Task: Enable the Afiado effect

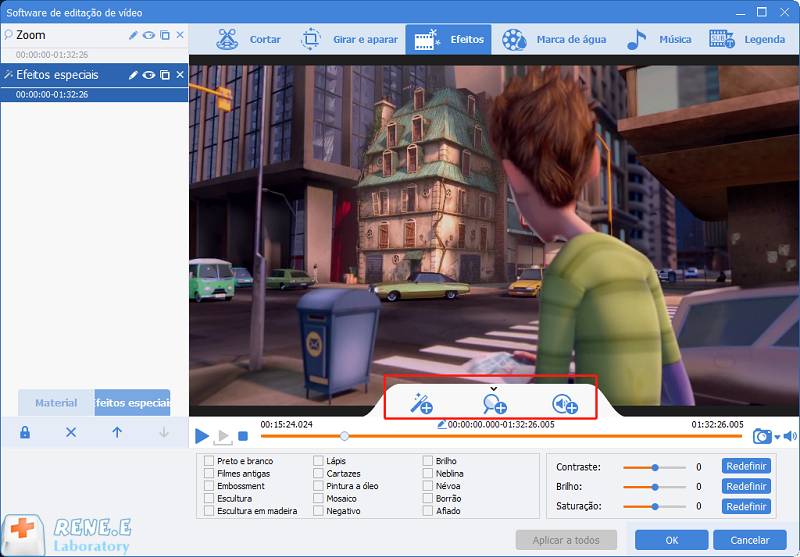Action: [x=428, y=511]
